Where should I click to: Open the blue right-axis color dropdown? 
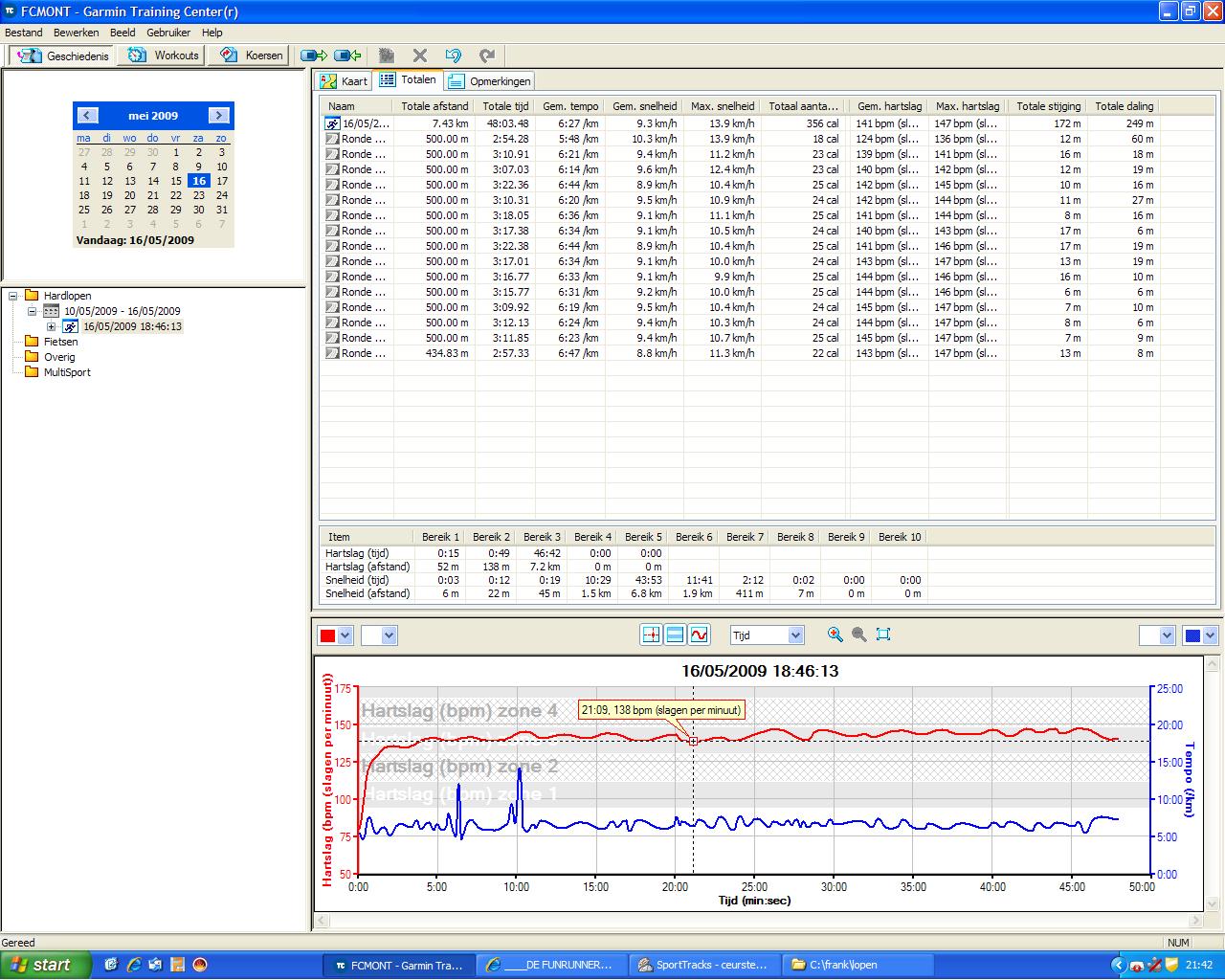tap(1210, 635)
